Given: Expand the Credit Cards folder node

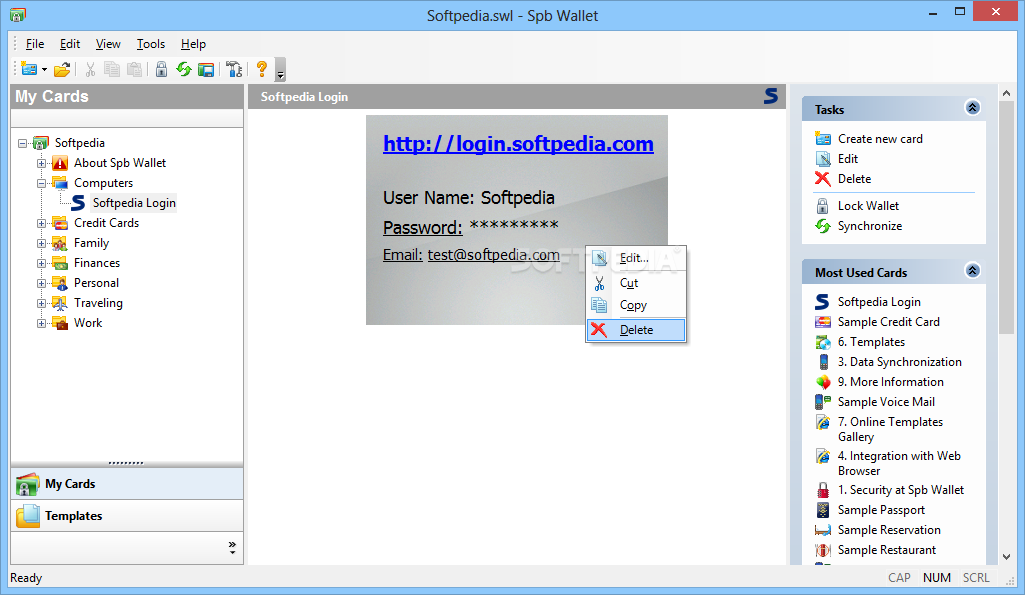Looking at the screenshot, I should (41, 224).
